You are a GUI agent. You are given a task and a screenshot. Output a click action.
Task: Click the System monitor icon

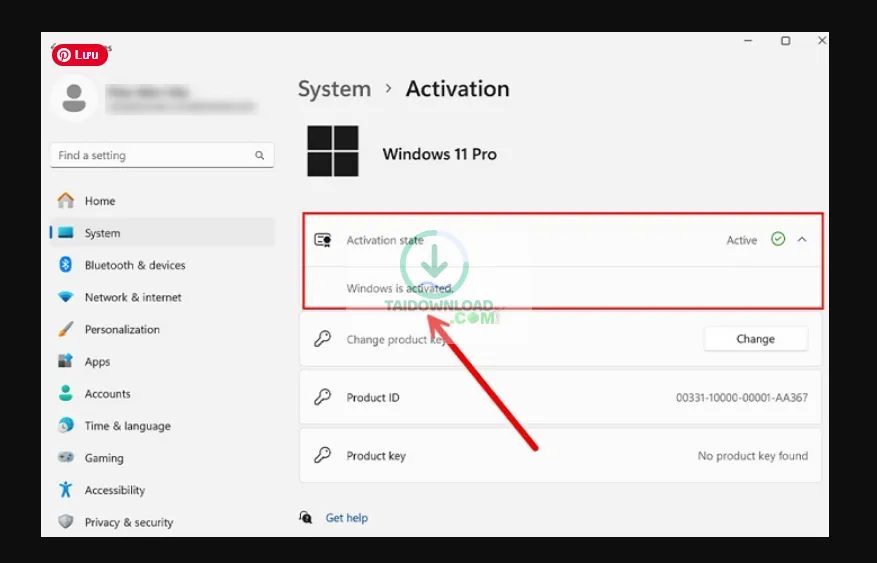[x=65, y=233]
